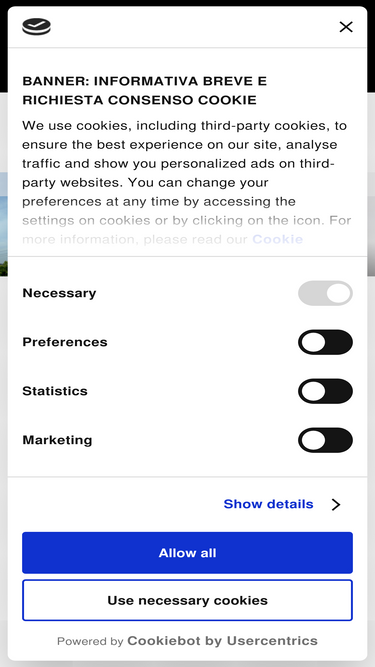Open Powered by Cookiebot by Usercentrics link
Viewport: 375px width, 667px height.
[188, 641]
